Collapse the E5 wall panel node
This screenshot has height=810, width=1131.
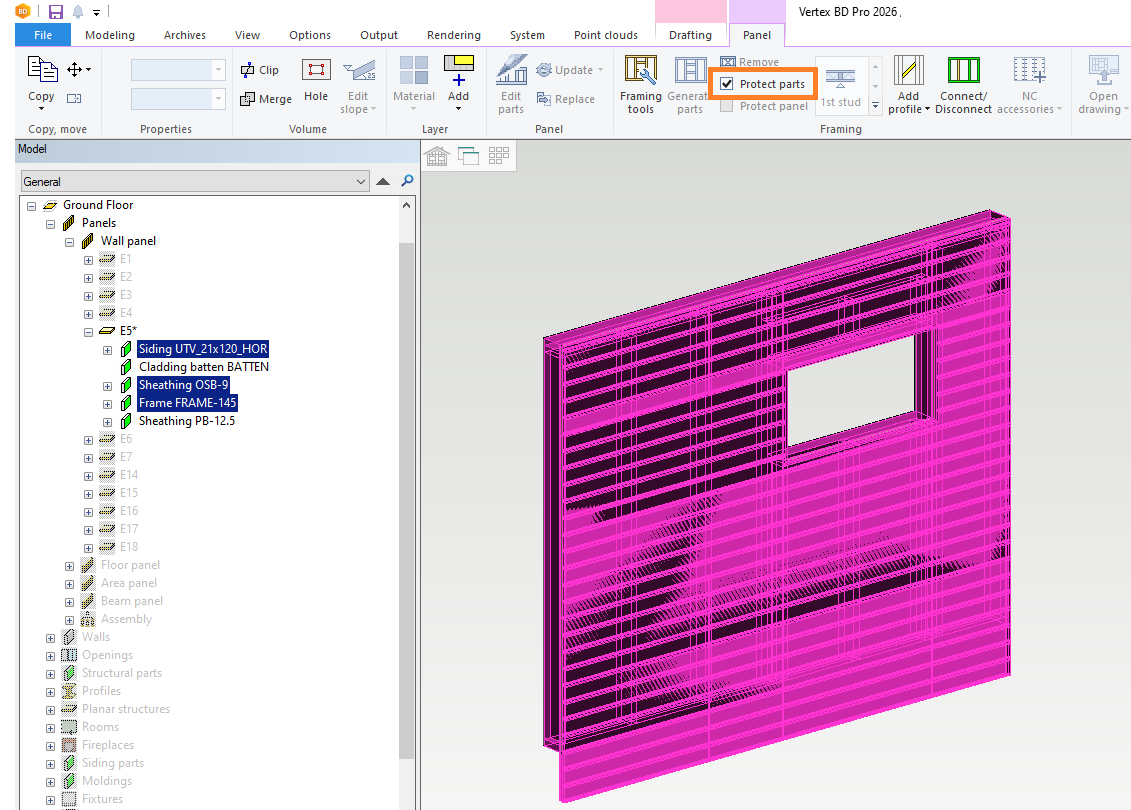[x=88, y=331]
